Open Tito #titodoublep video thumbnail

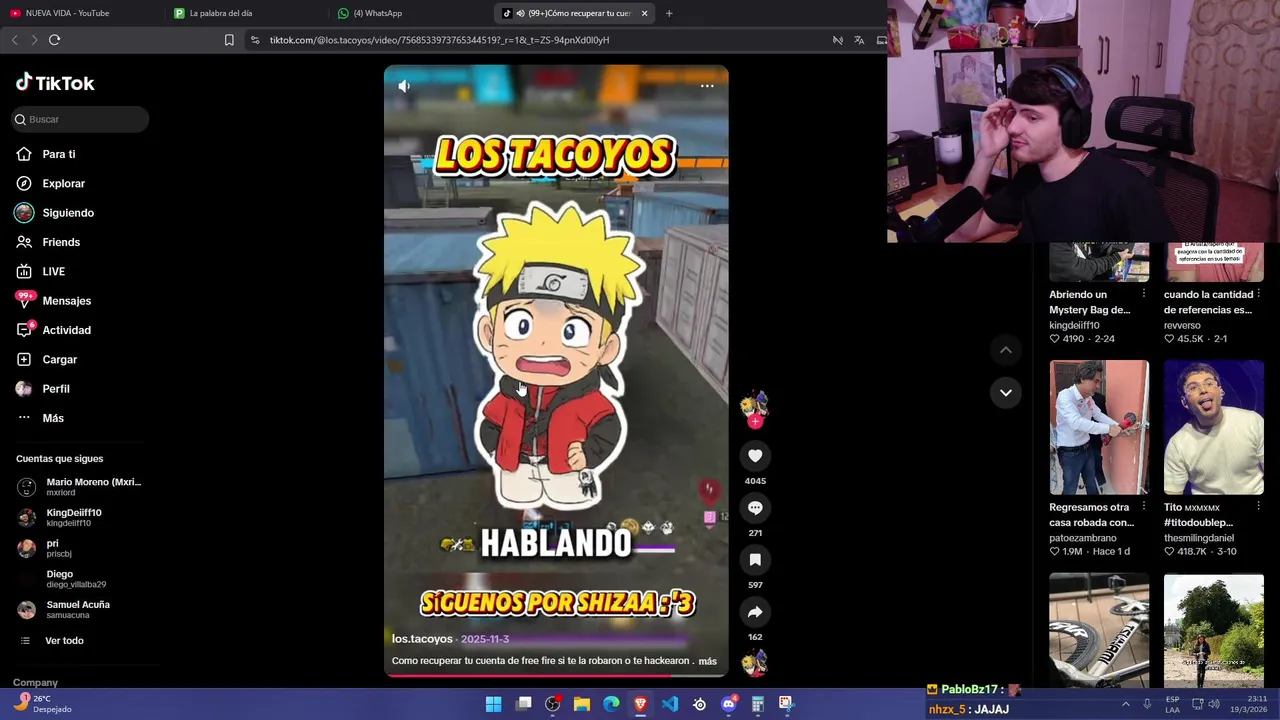coord(1214,427)
